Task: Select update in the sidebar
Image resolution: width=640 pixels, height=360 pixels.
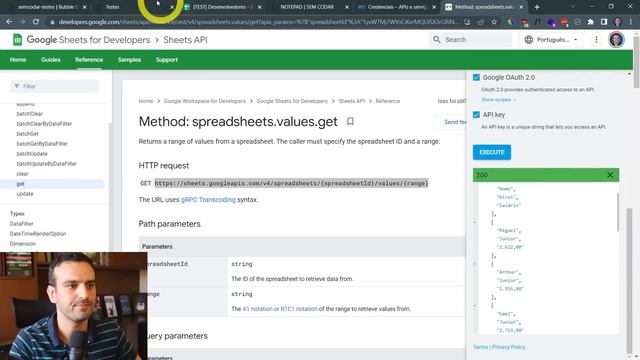Action: 25,194
